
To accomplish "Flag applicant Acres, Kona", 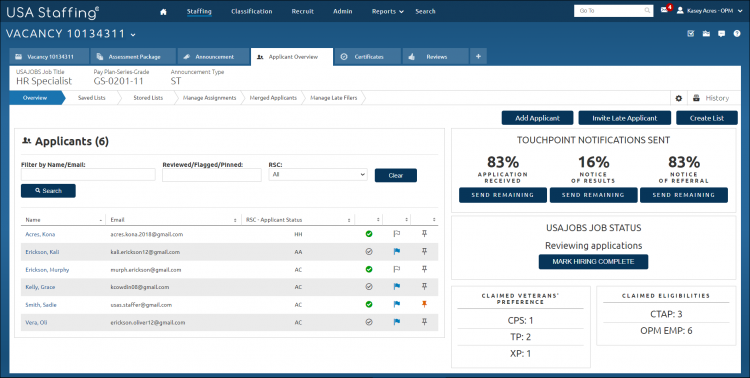I will tap(397, 234).
